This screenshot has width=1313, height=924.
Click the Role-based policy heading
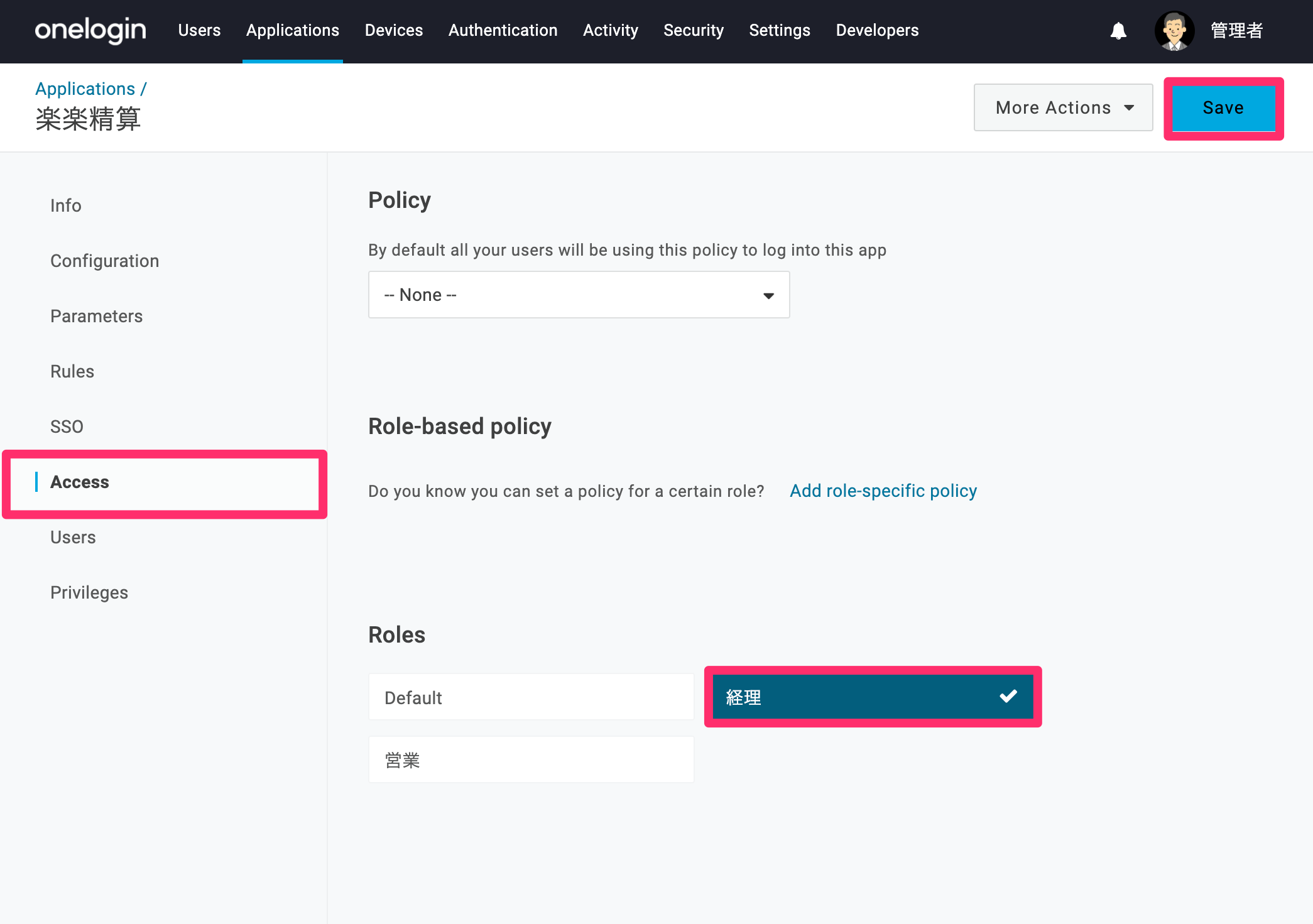click(x=460, y=427)
